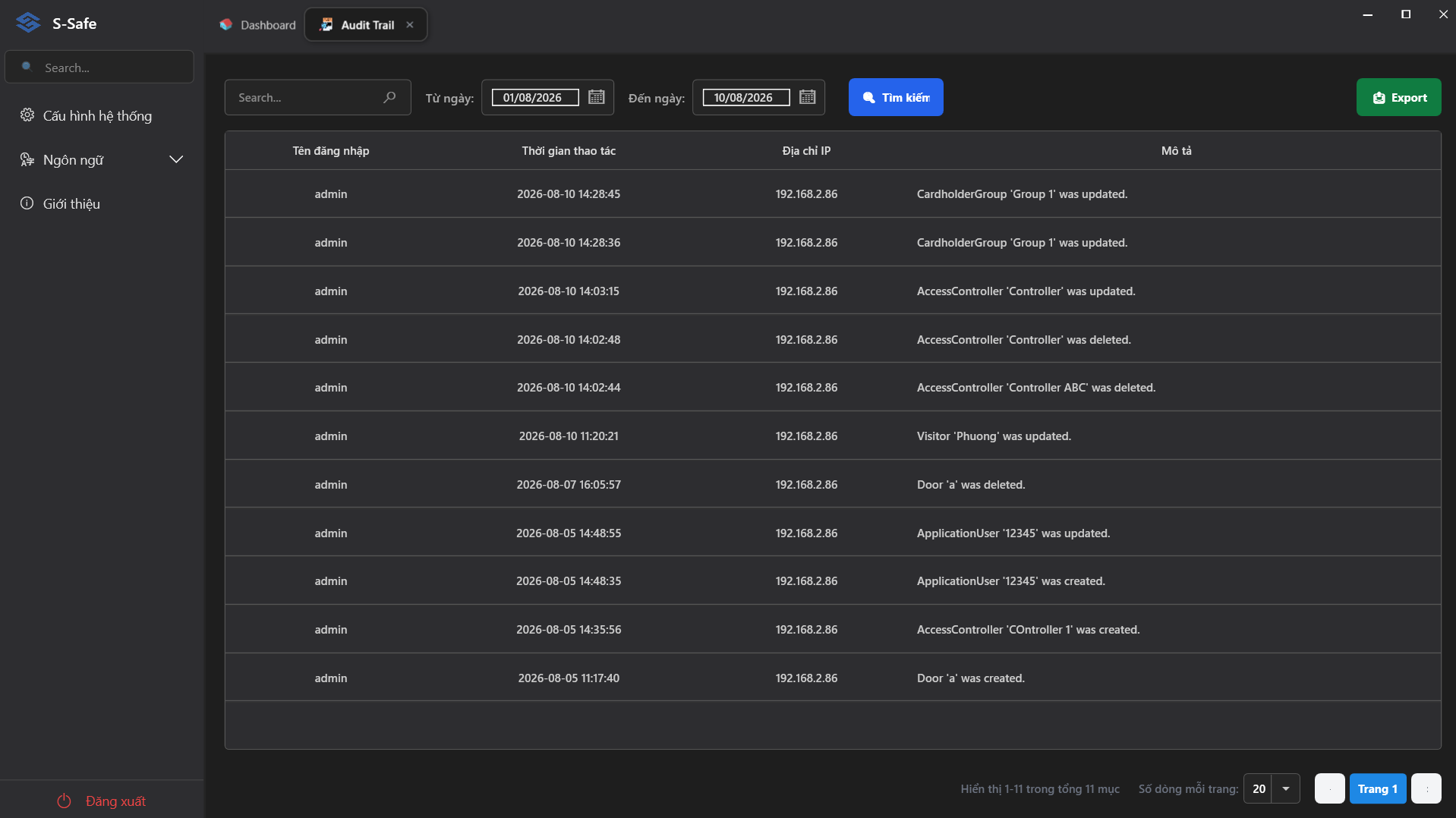The width and height of the screenshot is (1456, 818).
Task: Switch to the Dashboard tab
Action: point(258,24)
